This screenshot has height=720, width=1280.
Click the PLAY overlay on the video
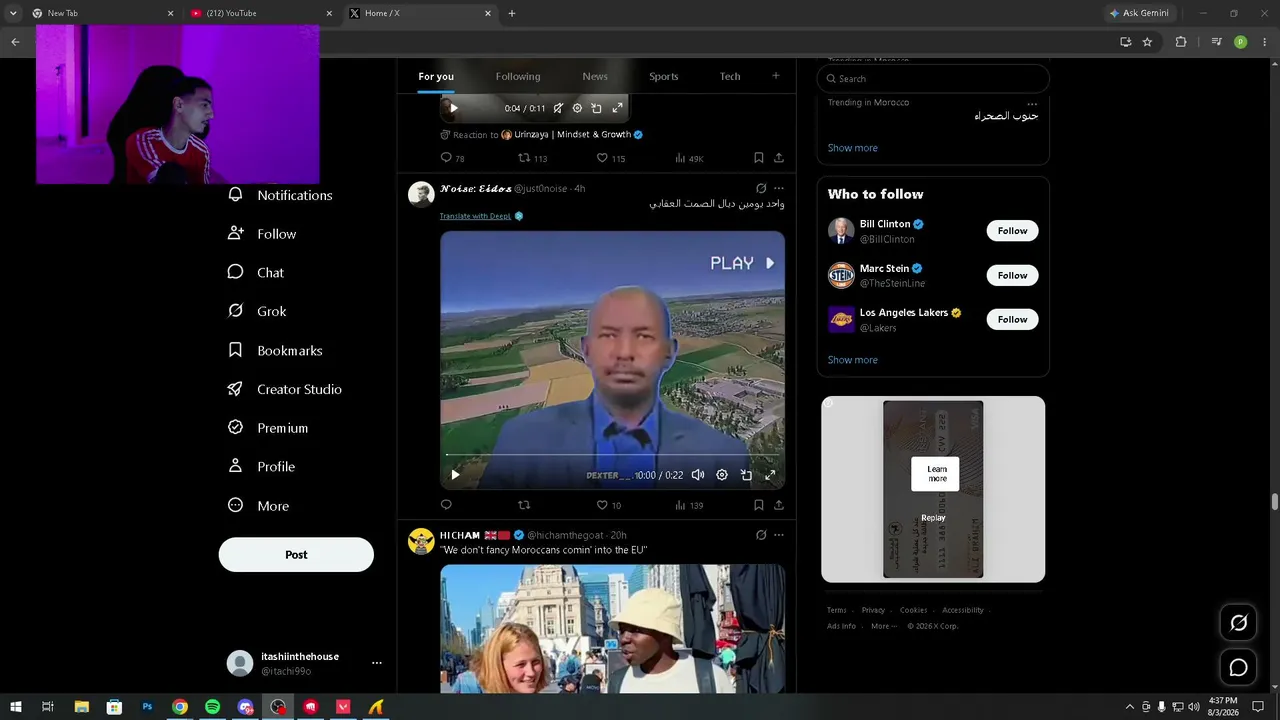point(742,263)
